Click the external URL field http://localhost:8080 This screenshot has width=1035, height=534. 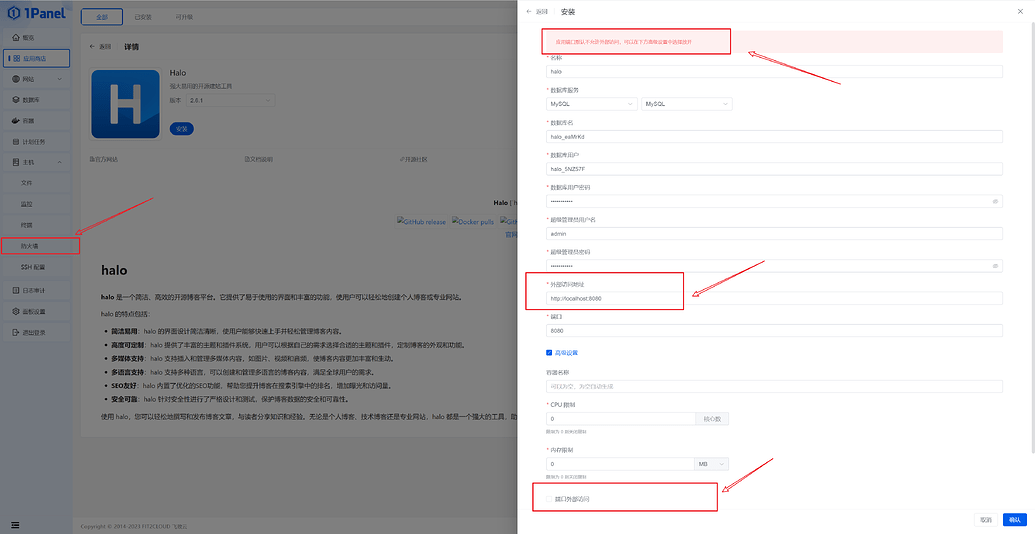pyautogui.click(x=774, y=298)
